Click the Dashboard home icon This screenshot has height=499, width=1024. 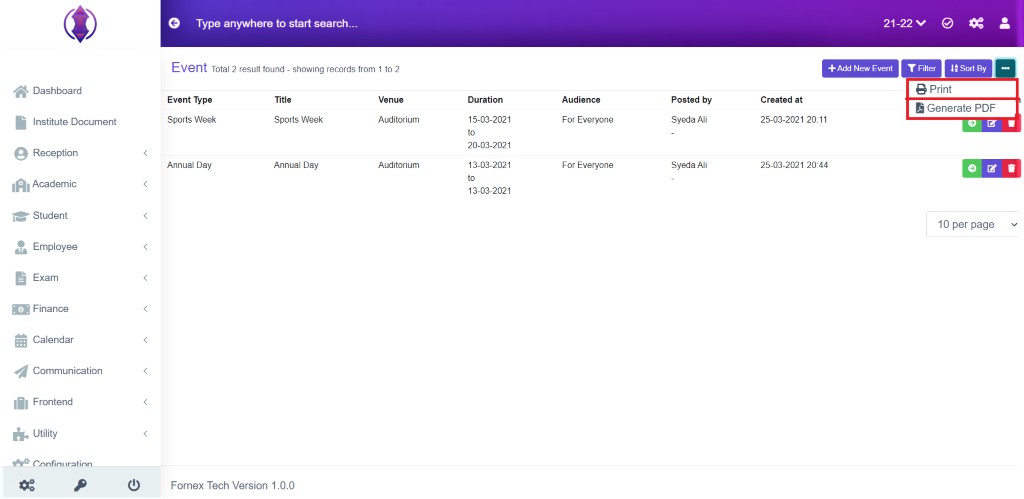coord(21,91)
